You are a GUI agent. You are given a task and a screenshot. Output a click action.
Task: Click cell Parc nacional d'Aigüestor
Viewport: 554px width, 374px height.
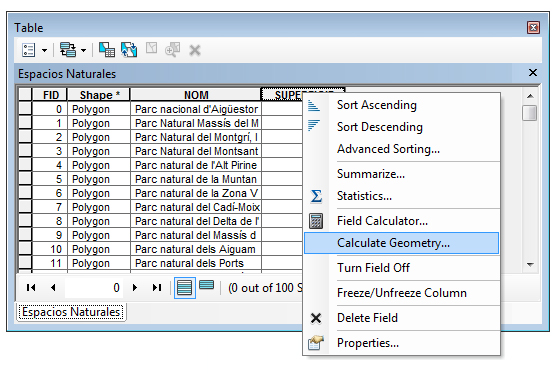pyautogui.click(x=196, y=109)
